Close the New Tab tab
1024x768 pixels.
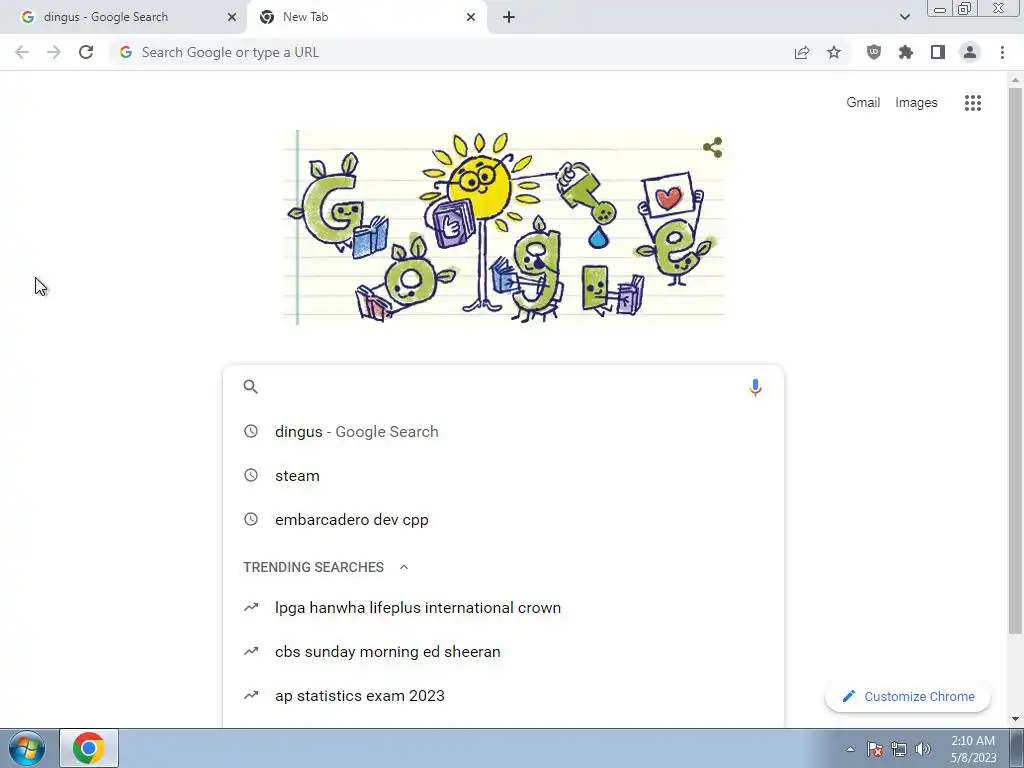tap(471, 17)
